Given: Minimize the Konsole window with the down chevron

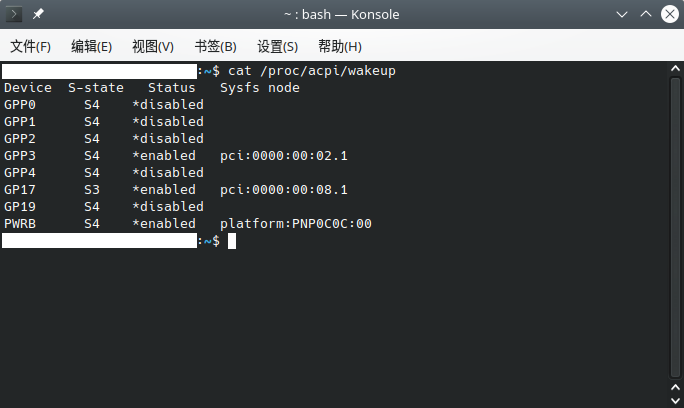Looking at the screenshot, I should click(622, 14).
